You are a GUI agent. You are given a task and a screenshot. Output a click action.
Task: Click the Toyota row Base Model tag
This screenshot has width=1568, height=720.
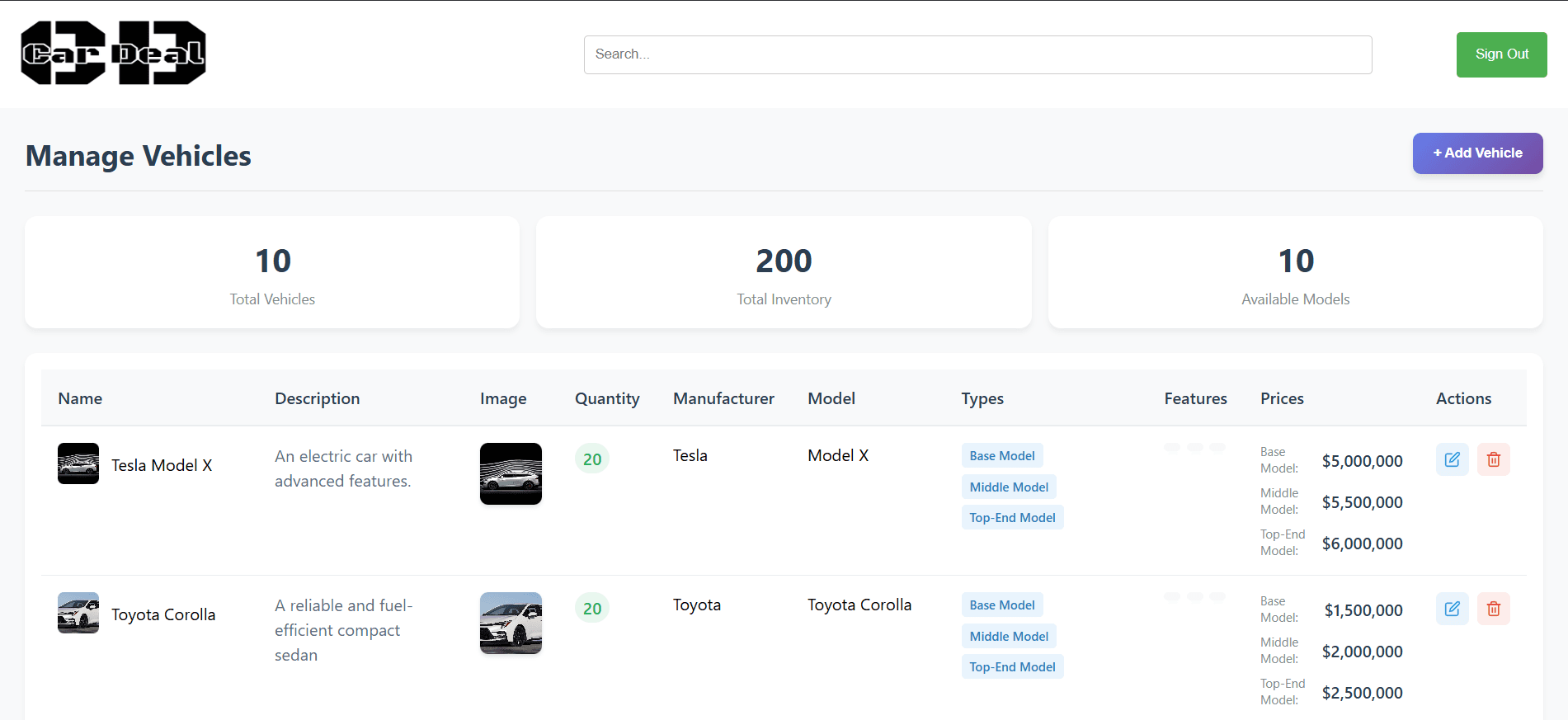pyautogui.click(x=1002, y=605)
